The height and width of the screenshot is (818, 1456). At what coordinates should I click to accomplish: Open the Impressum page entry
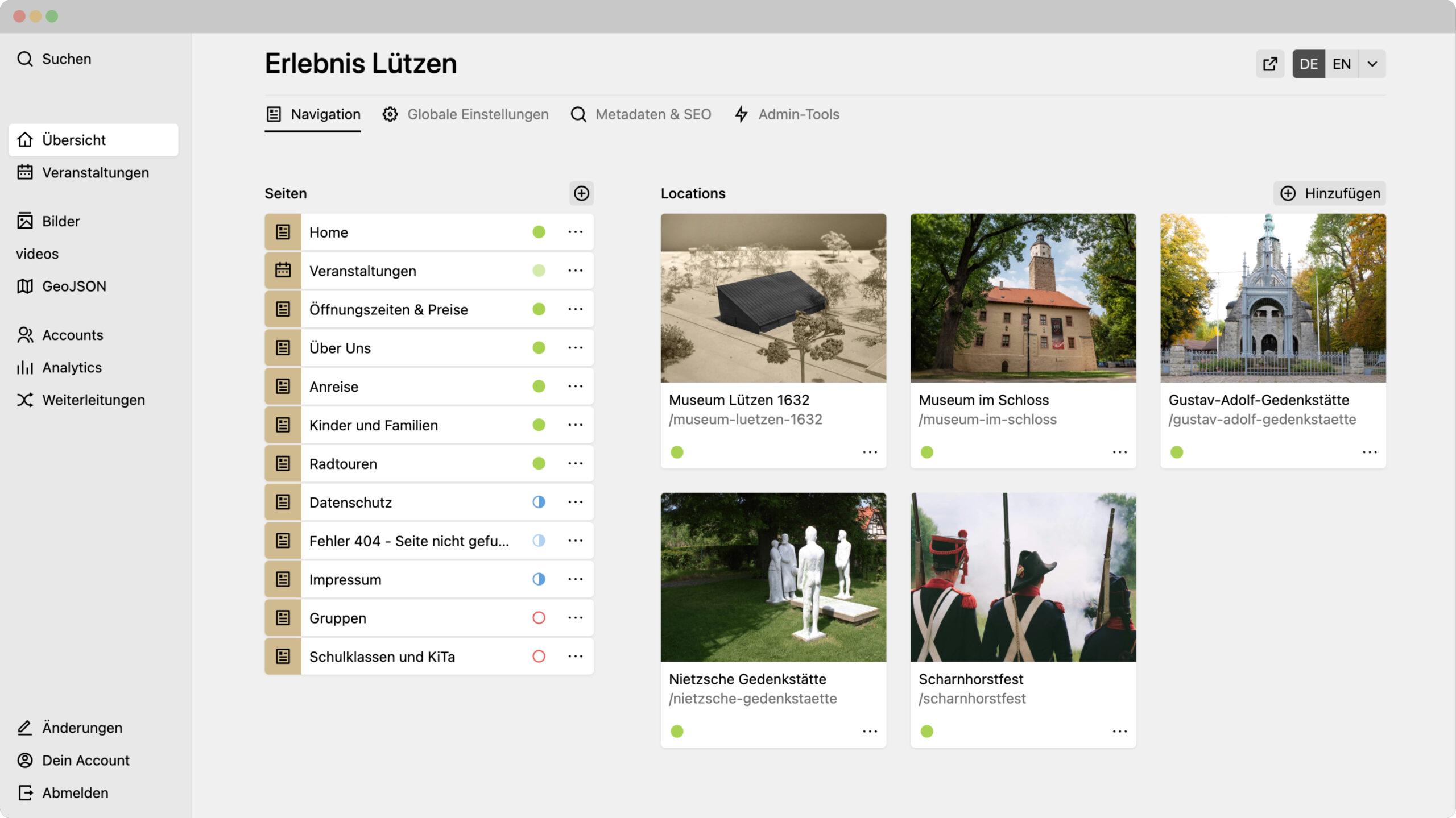(345, 579)
